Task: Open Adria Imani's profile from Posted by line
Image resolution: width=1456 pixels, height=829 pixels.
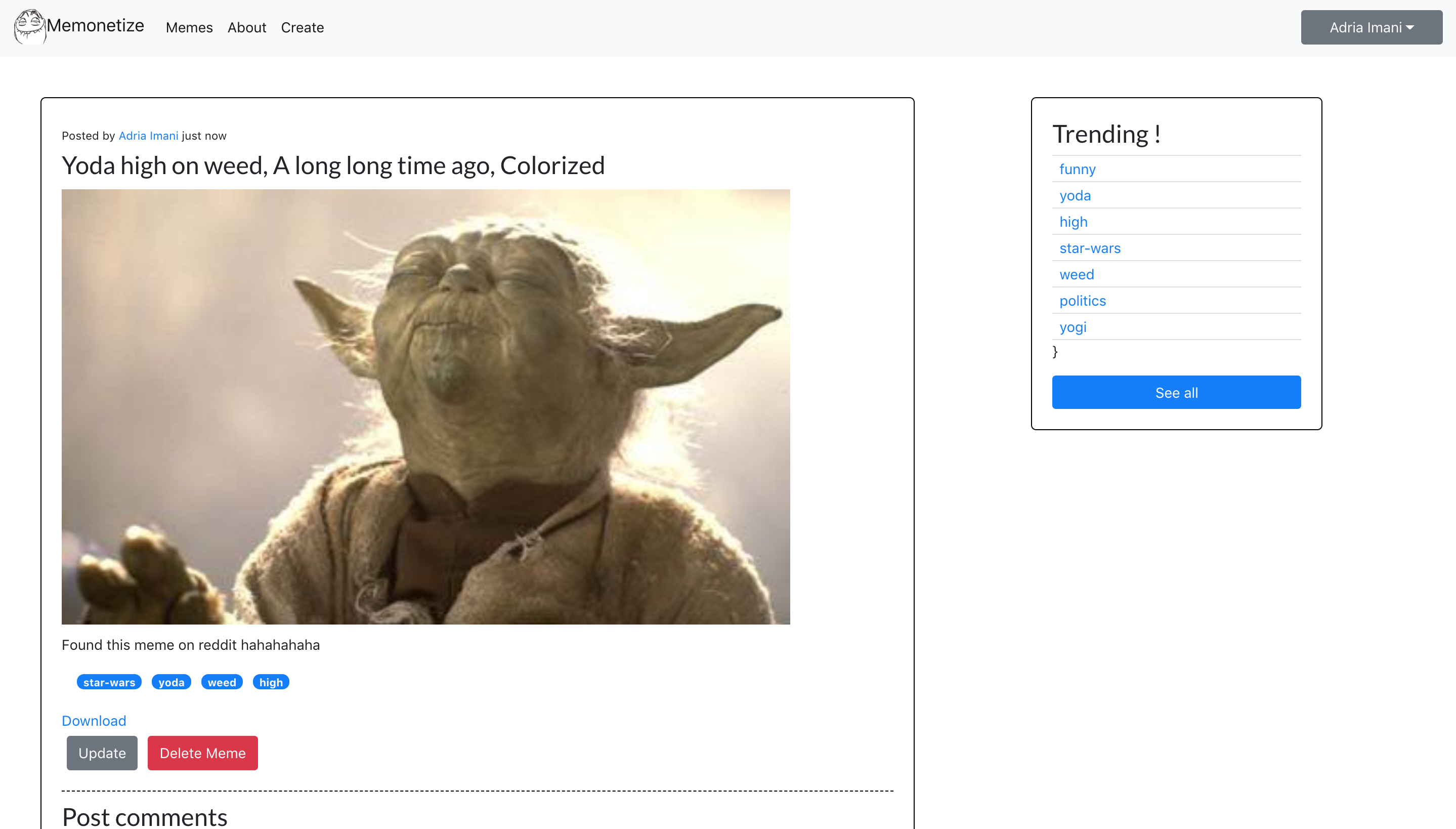Action: [x=149, y=136]
